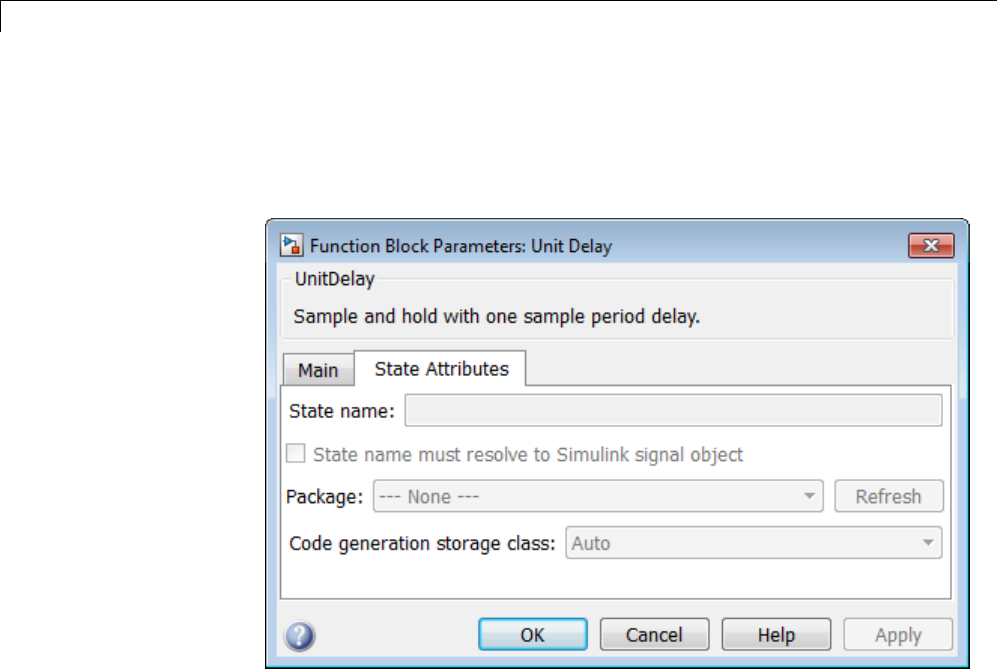Click the storage class dropdown arrow
997x669 pixels.
928,544
